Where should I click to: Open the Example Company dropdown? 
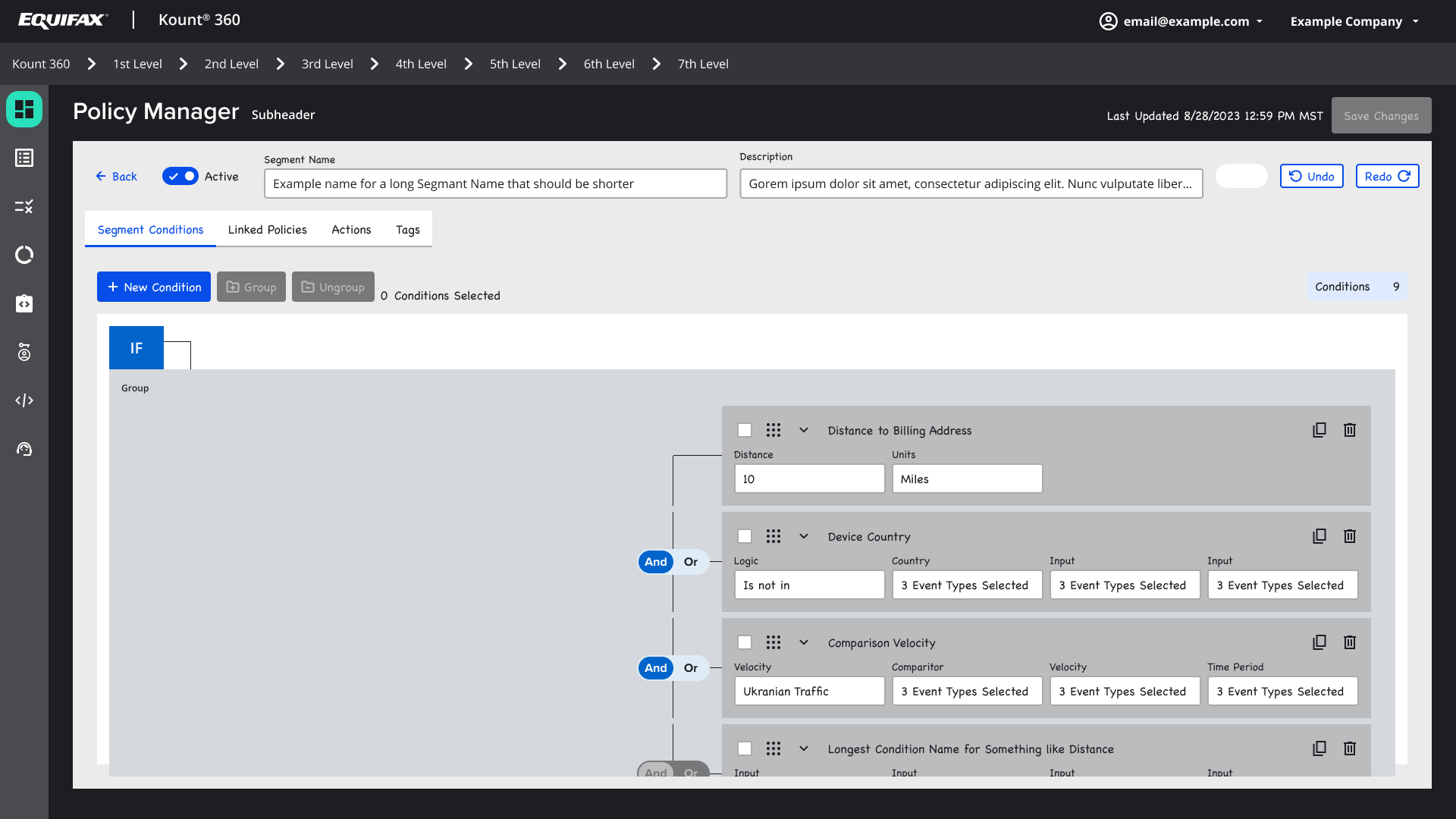[1354, 21]
